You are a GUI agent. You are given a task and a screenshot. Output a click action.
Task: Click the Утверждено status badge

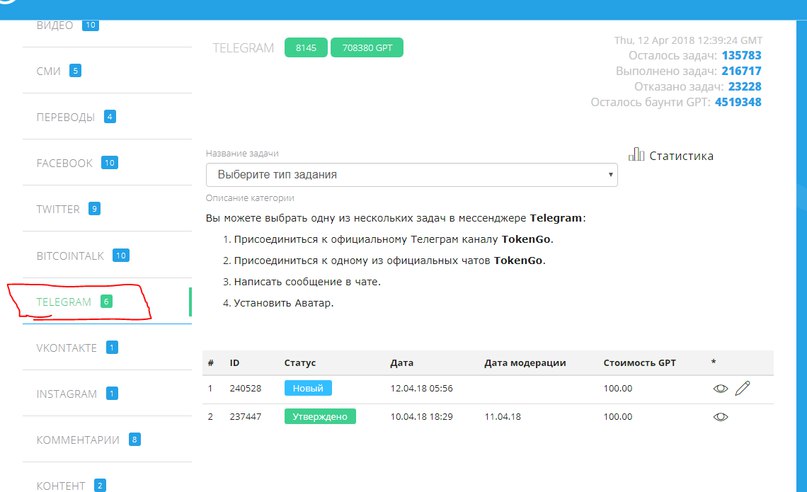(x=320, y=416)
